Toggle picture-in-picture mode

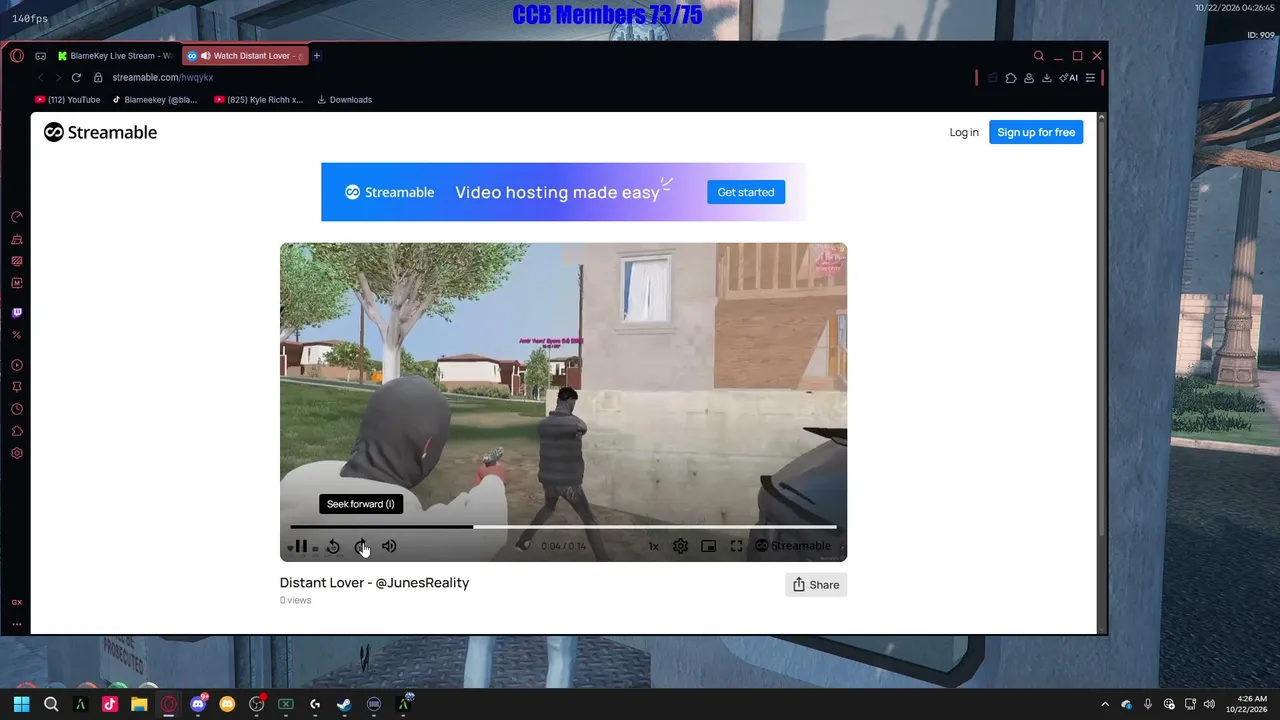point(708,546)
